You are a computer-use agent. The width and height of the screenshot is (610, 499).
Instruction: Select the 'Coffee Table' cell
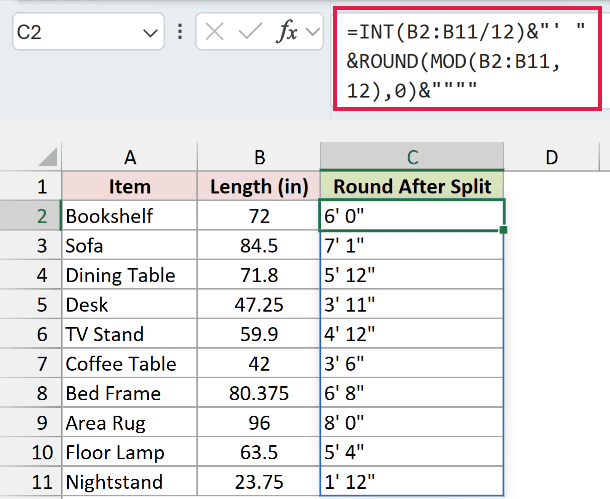[x=130, y=364]
